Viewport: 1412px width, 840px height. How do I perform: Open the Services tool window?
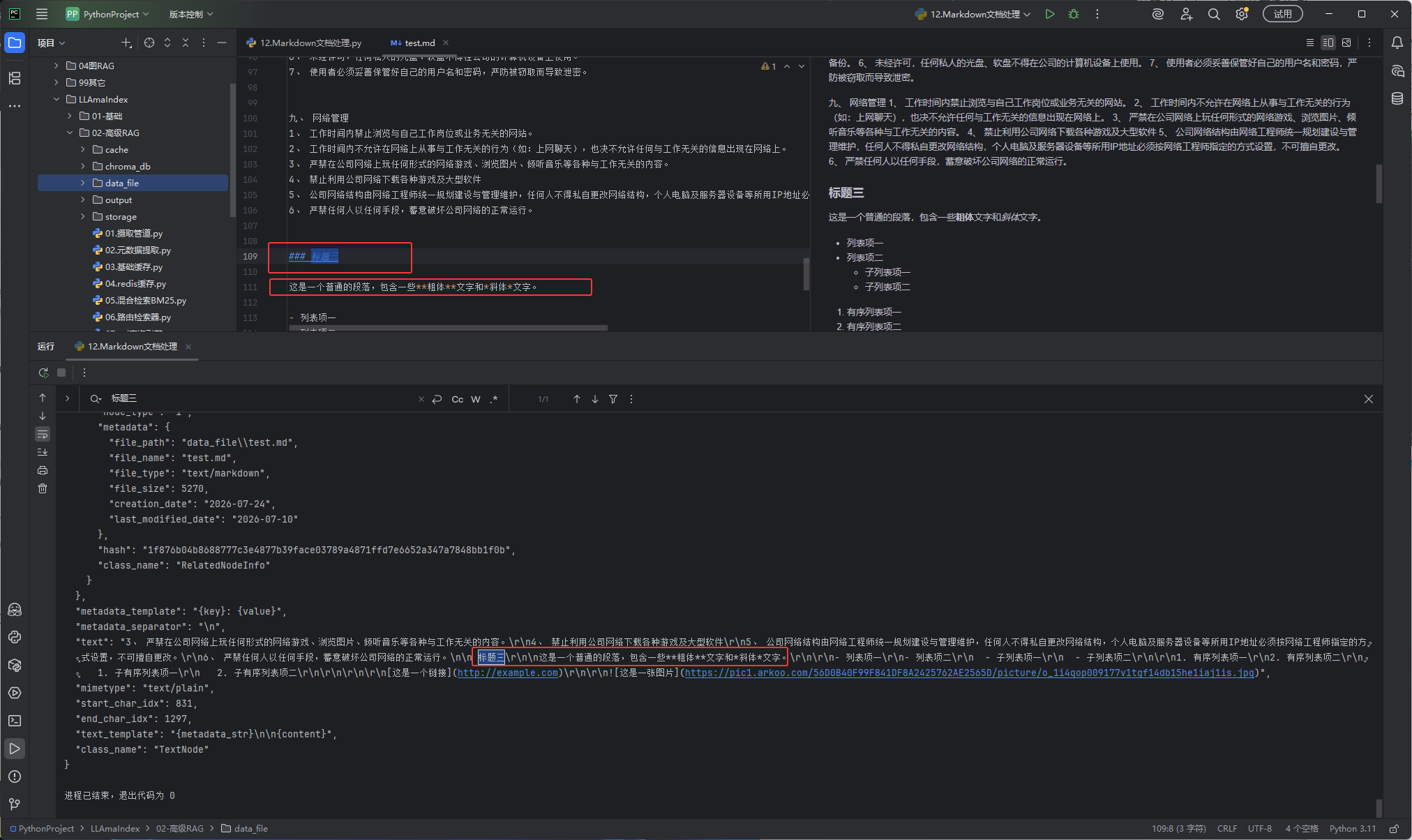(15, 693)
